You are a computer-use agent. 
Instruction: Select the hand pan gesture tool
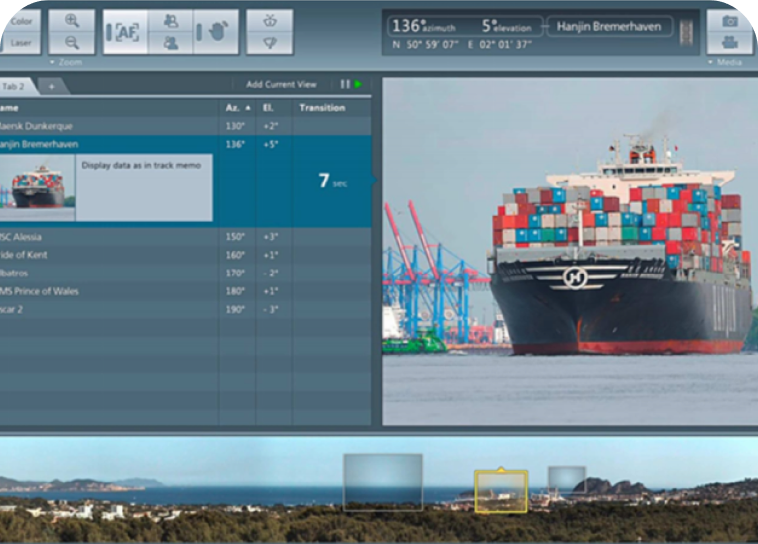coord(216,32)
